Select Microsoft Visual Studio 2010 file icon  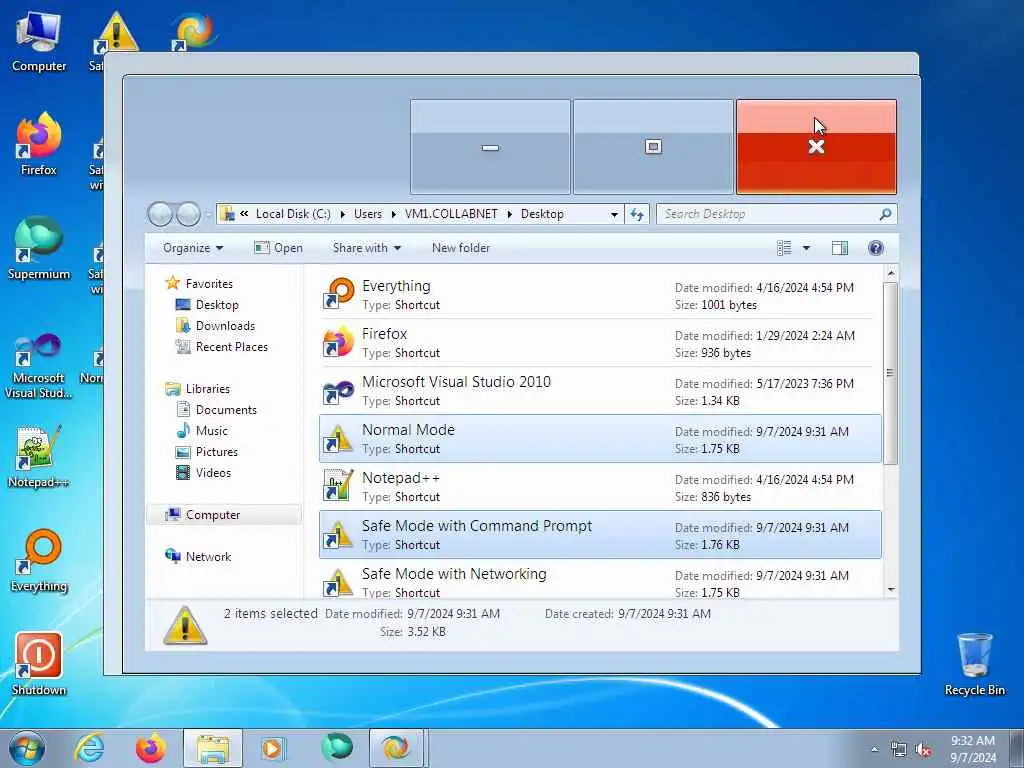click(x=339, y=391)
